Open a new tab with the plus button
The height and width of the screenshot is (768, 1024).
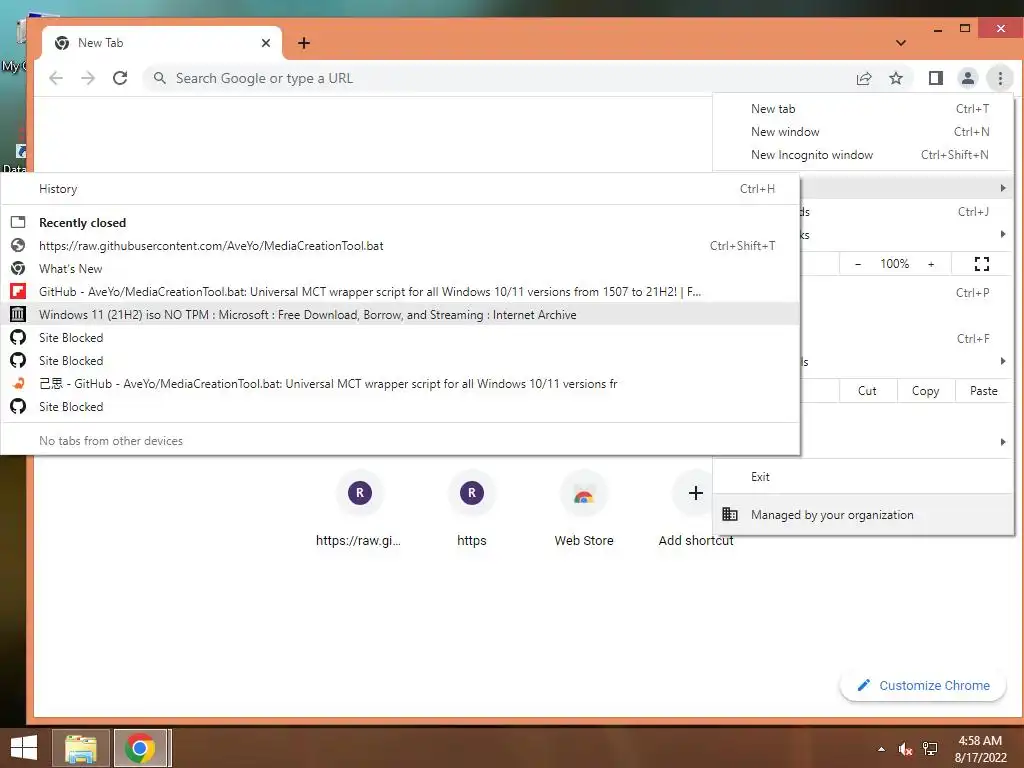[x=304, y=43]
